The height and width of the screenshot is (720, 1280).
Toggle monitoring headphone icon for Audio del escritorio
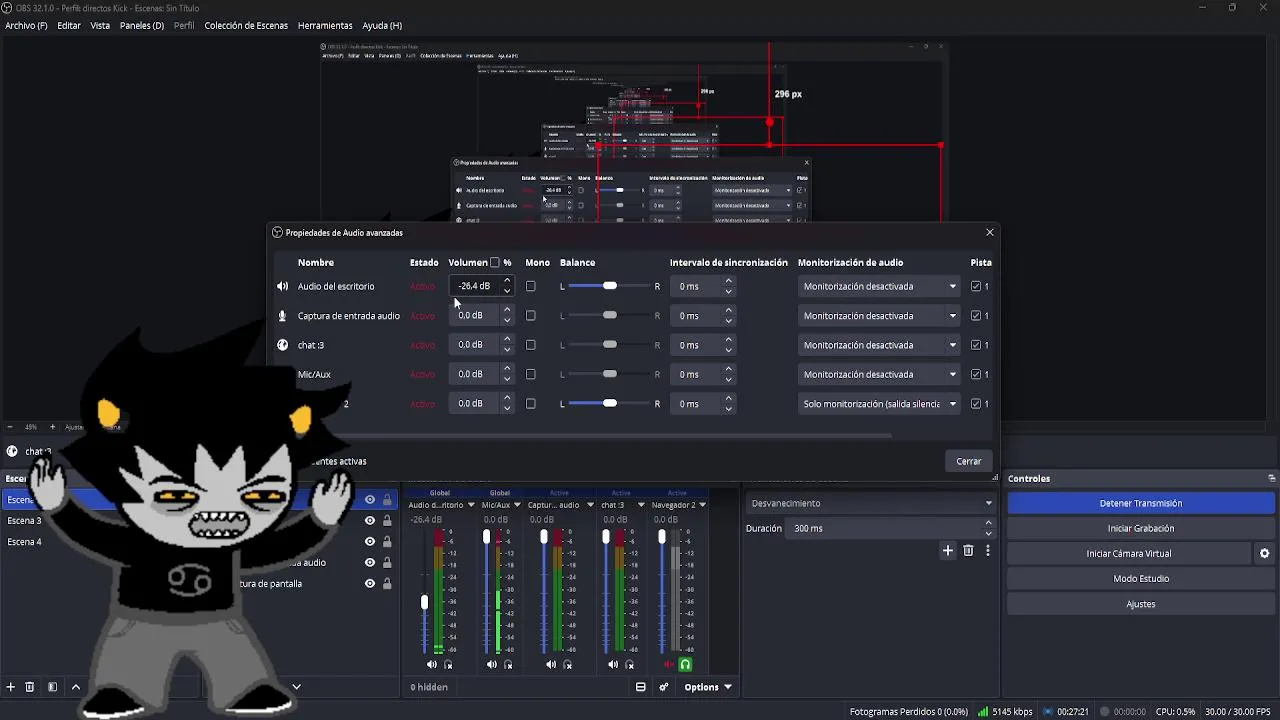pyautogui.click(x=448, y=664)
